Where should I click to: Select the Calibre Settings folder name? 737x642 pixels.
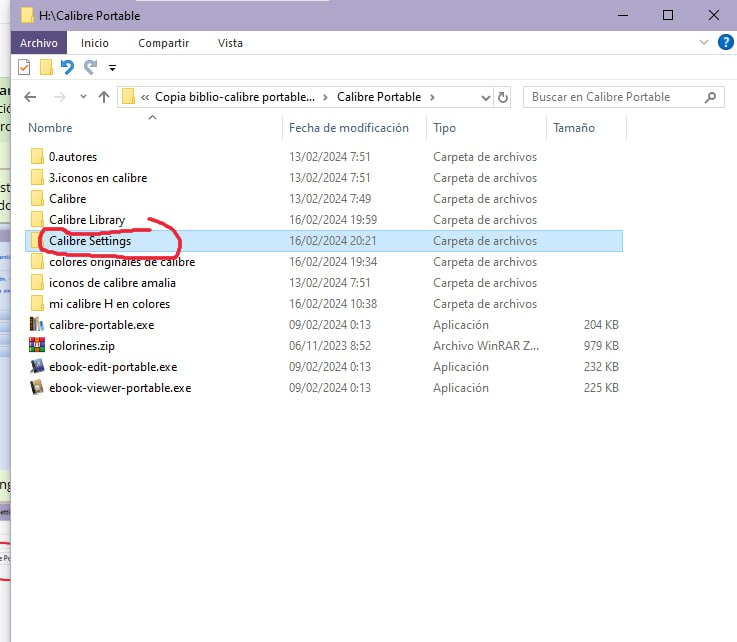pos(90,241)
